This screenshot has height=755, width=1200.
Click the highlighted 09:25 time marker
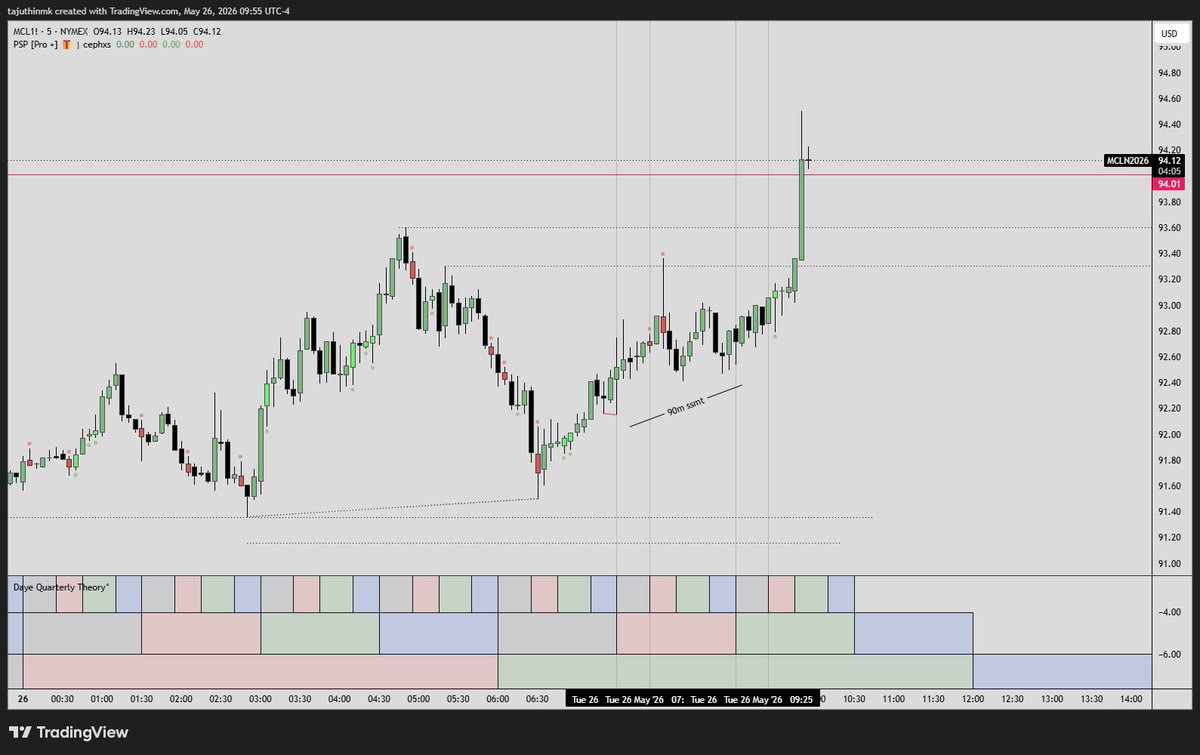802,699
